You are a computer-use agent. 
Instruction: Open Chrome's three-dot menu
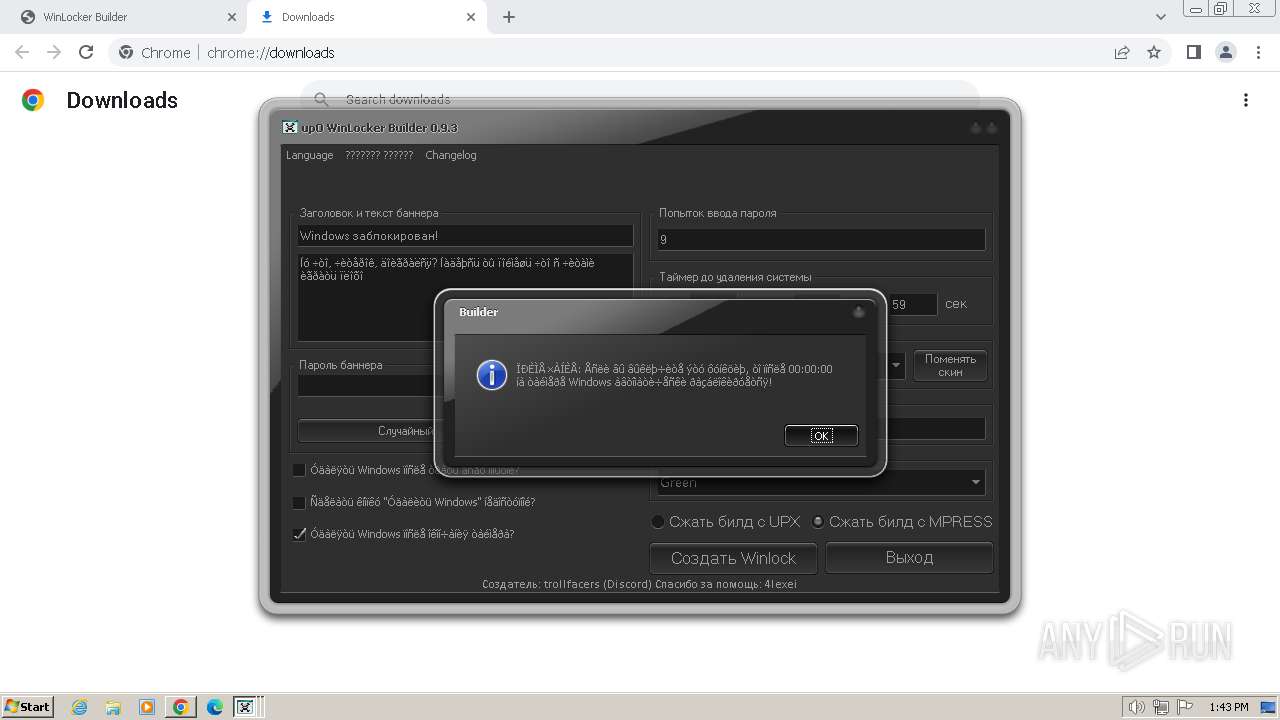pos(1258,52)
